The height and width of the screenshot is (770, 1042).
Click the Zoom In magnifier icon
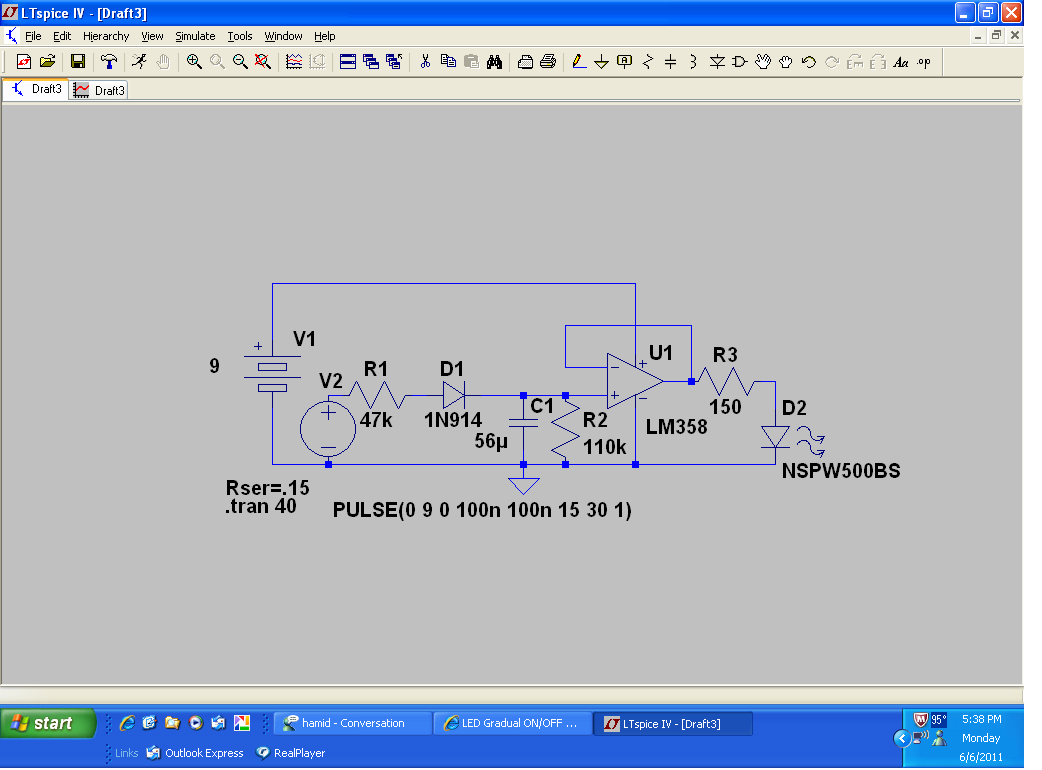(194, 62)
